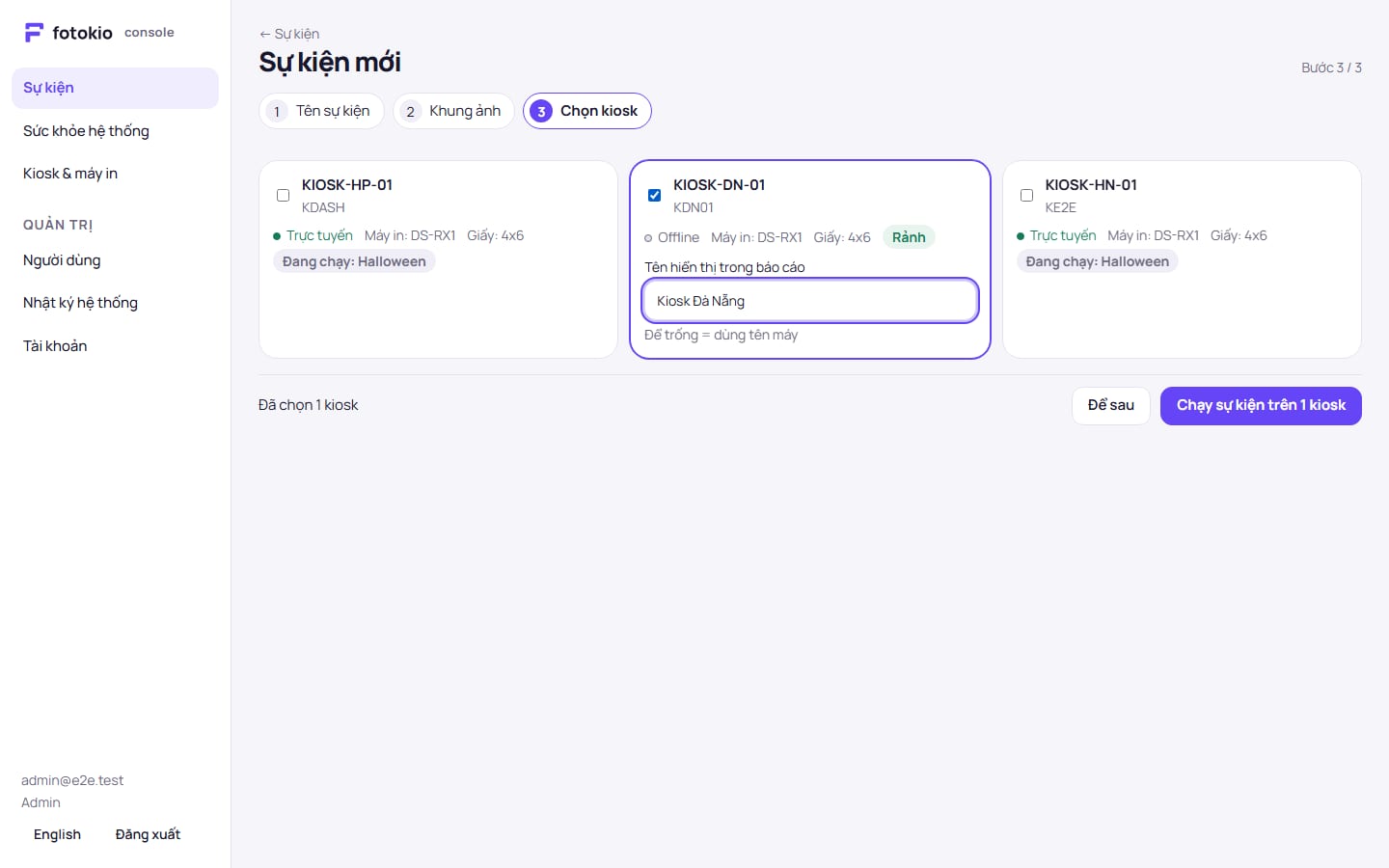Select step 1 Tên sự kiện
1389x868 pixels.
click(x=321, y=111)
